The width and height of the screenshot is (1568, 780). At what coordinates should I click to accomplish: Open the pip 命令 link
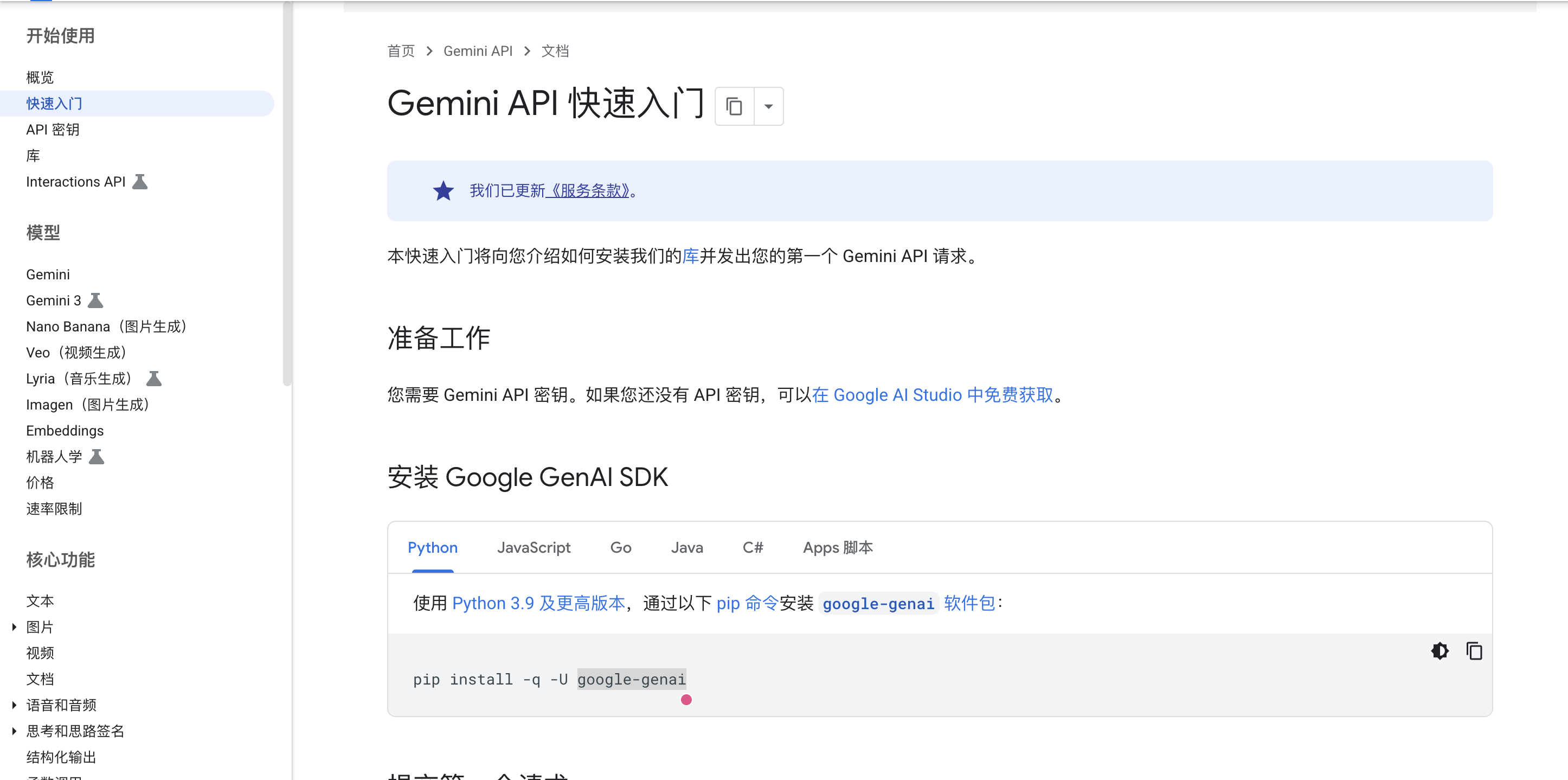[748, 603]
